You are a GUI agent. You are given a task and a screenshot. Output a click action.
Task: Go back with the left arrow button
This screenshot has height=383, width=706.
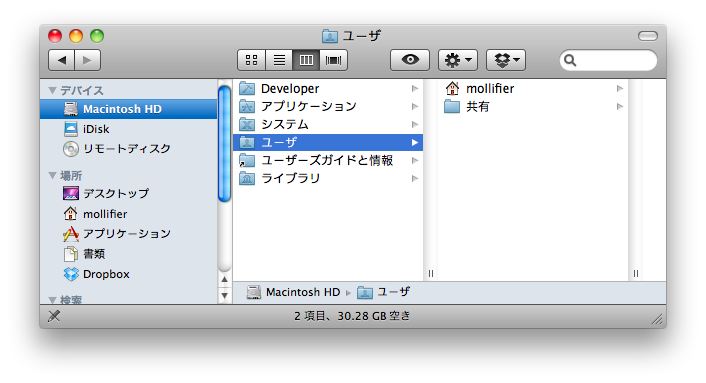click(62, 60)
